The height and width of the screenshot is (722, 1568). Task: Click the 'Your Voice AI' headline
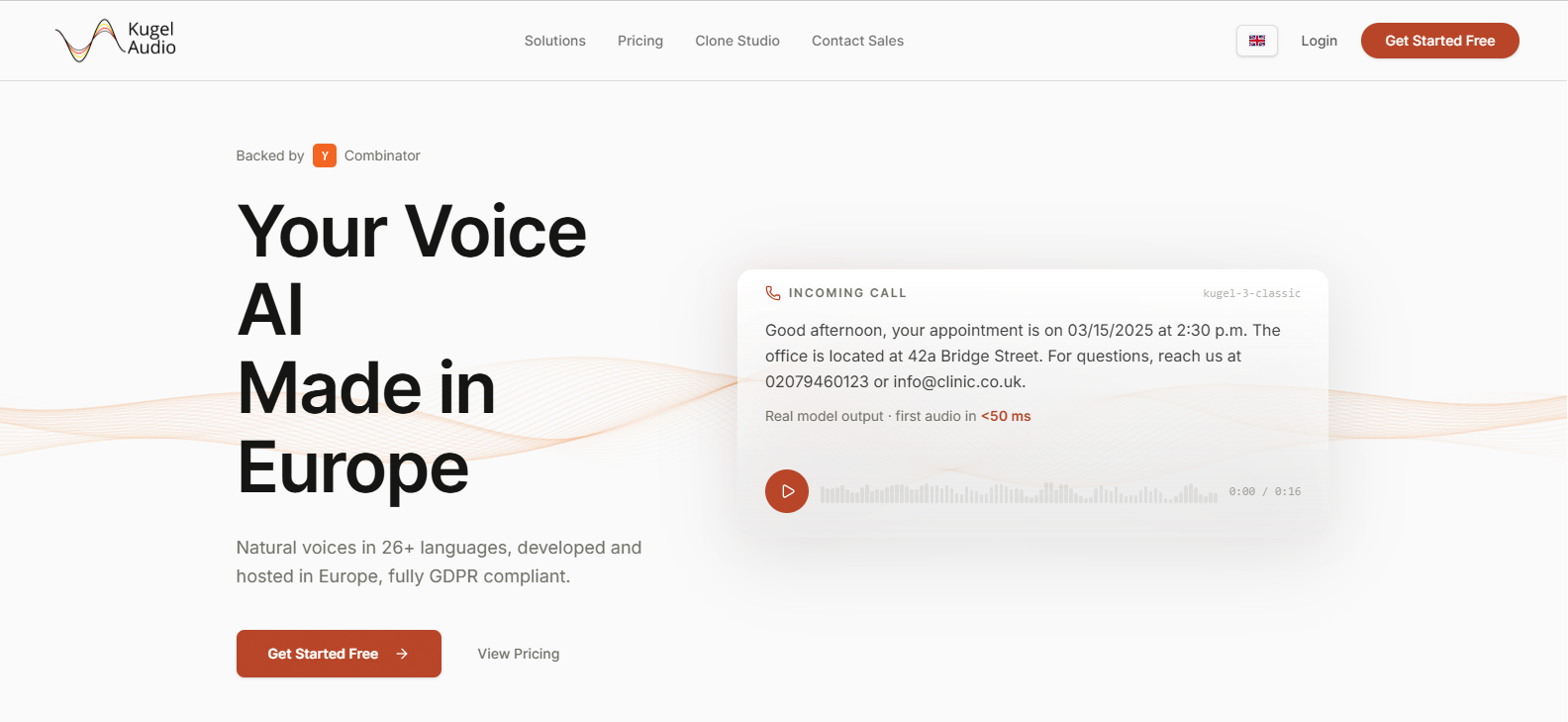click(412, 270)
